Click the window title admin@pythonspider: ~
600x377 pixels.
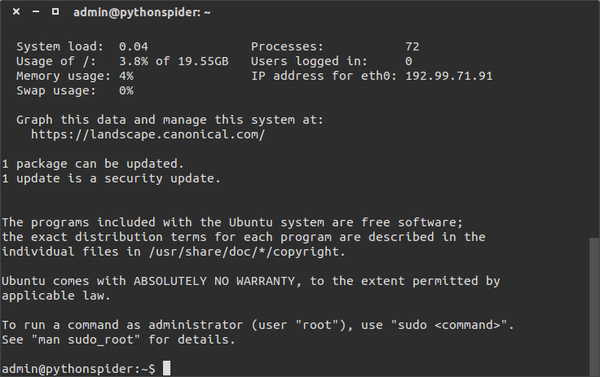pos(142,12)
